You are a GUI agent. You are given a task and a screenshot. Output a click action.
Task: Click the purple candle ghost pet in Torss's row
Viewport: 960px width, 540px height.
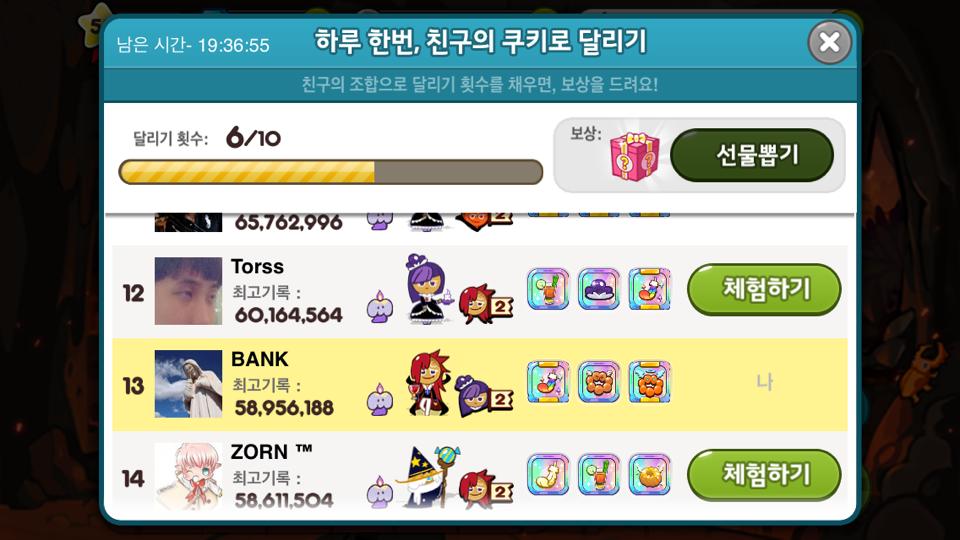380,307
